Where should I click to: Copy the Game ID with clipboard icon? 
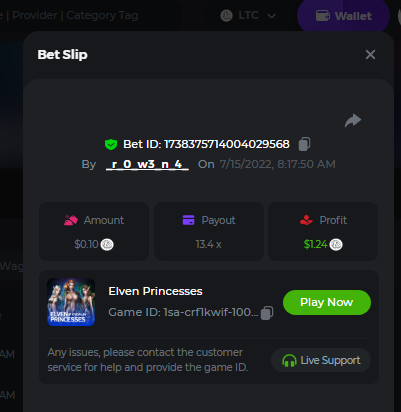pos(267,313)
